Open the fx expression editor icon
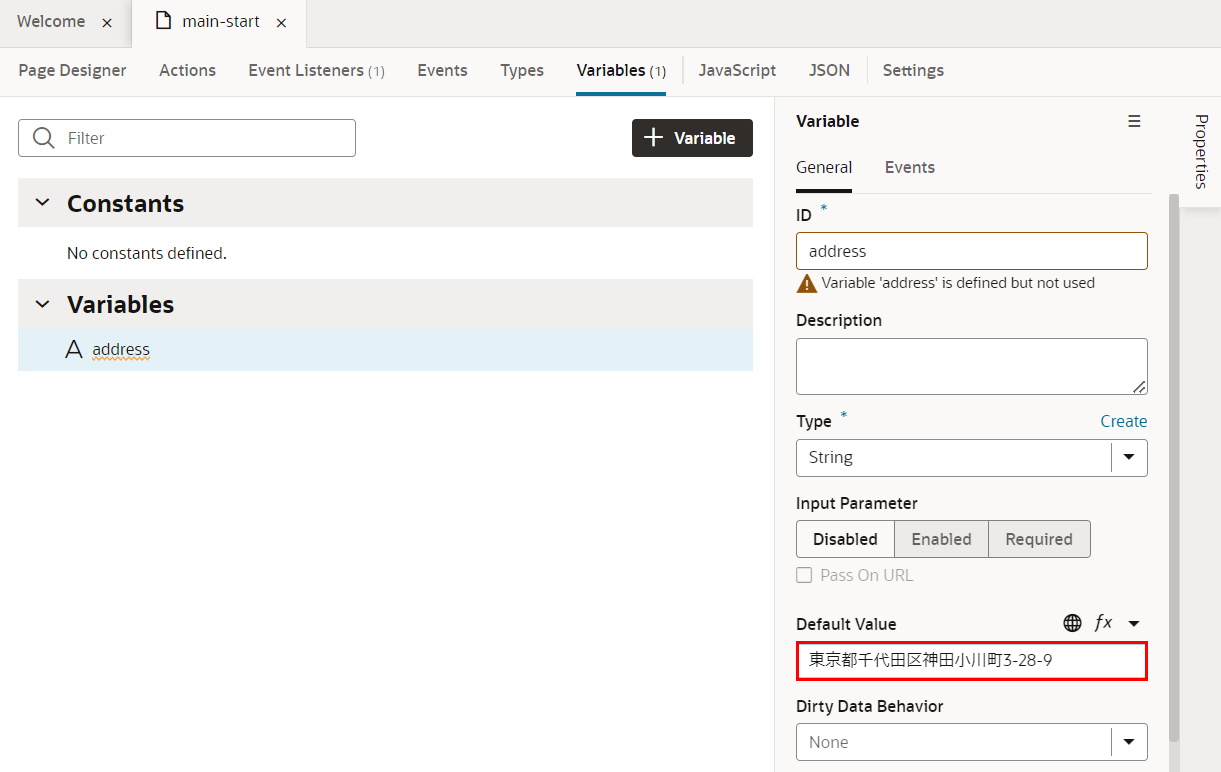The height and width of the screenshot is (772, 1221). pyautogui.click(x=1103, y=623)
